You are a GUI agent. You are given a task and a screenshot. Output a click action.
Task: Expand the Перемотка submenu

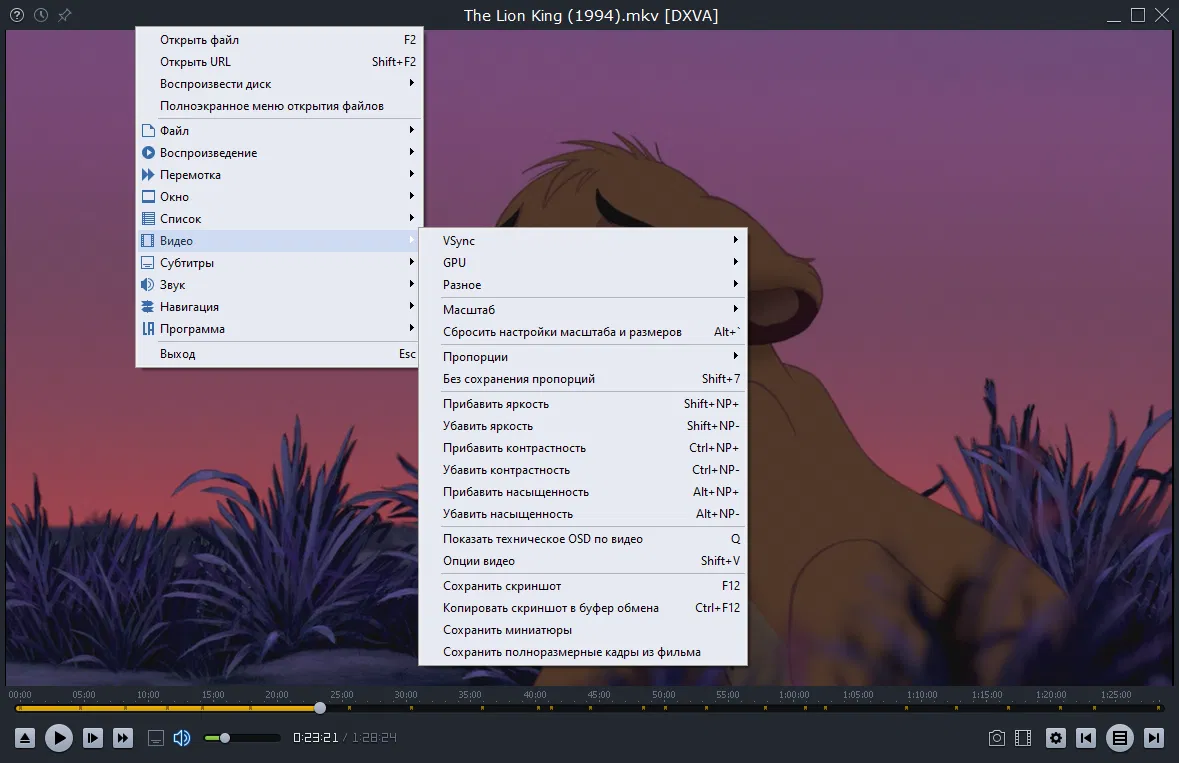pos(279,174)
